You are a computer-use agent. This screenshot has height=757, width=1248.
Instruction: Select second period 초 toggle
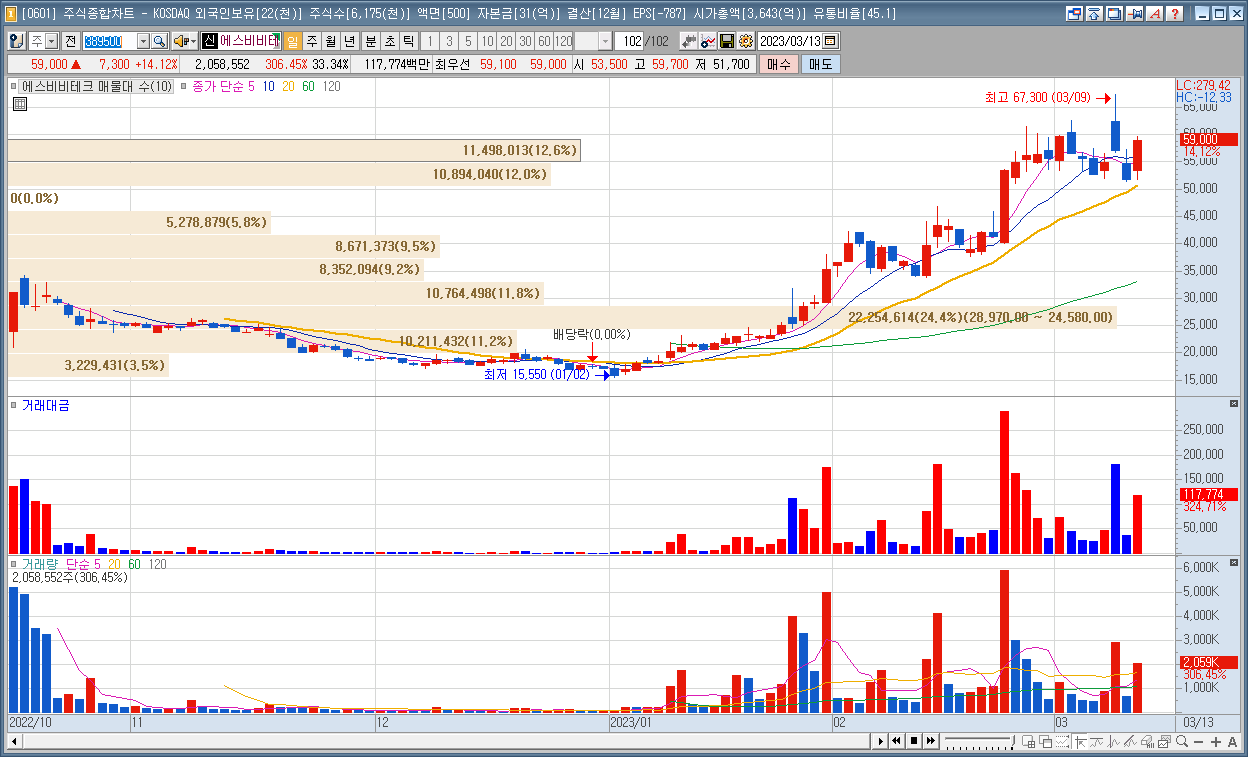point(389,41)
